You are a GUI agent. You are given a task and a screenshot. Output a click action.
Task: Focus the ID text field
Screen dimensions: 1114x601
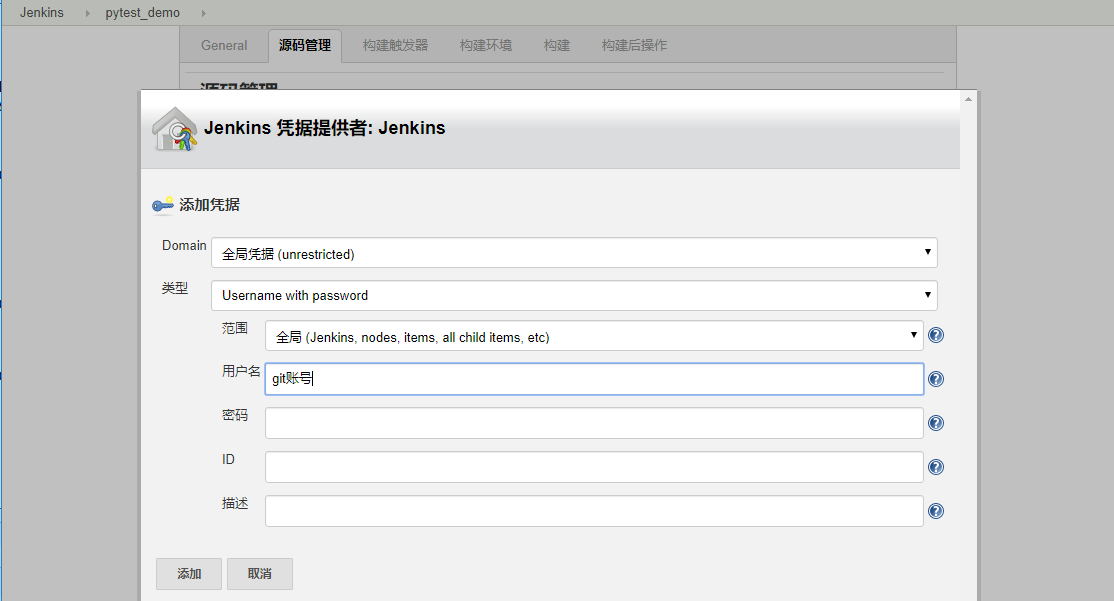tap(594, 467)
